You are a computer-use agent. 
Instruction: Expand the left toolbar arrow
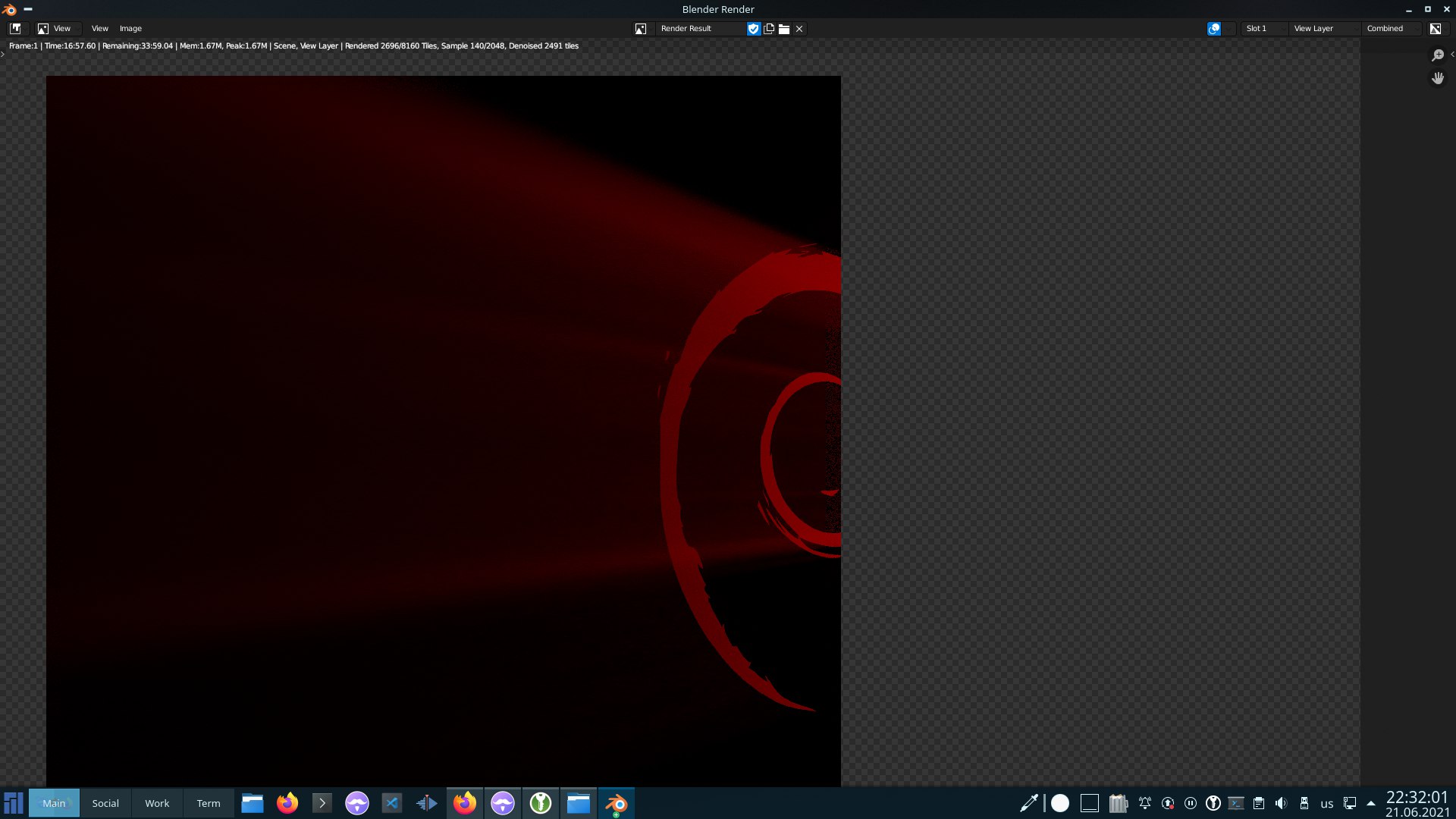point(3,54)
